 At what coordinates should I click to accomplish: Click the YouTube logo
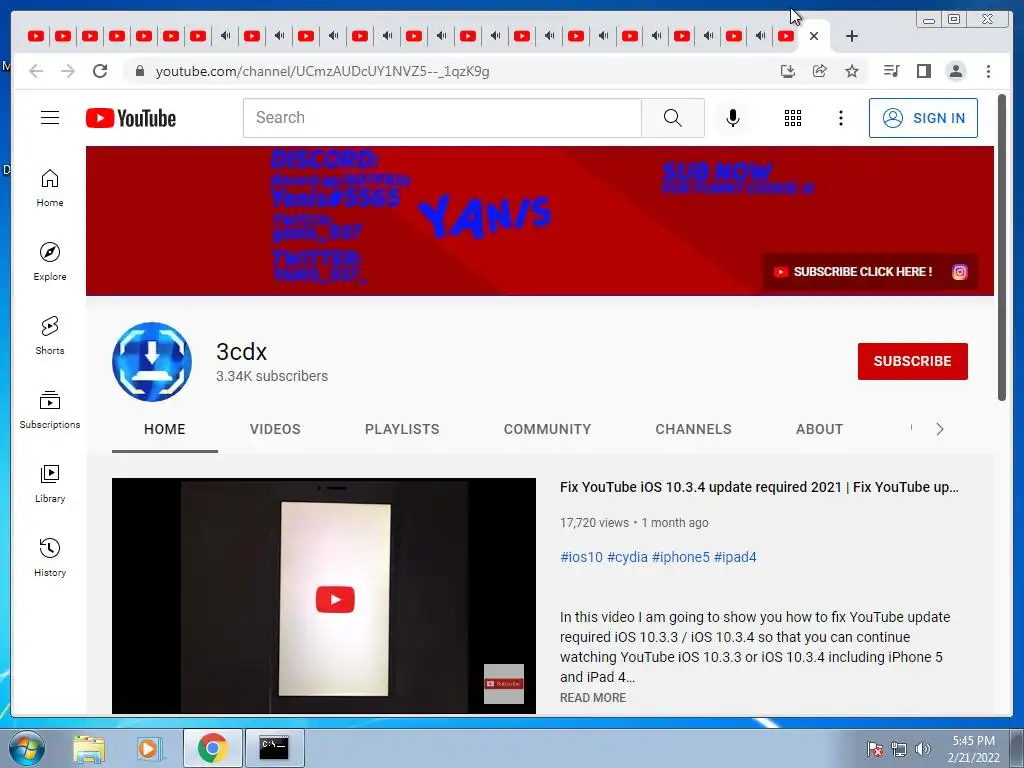131,118
